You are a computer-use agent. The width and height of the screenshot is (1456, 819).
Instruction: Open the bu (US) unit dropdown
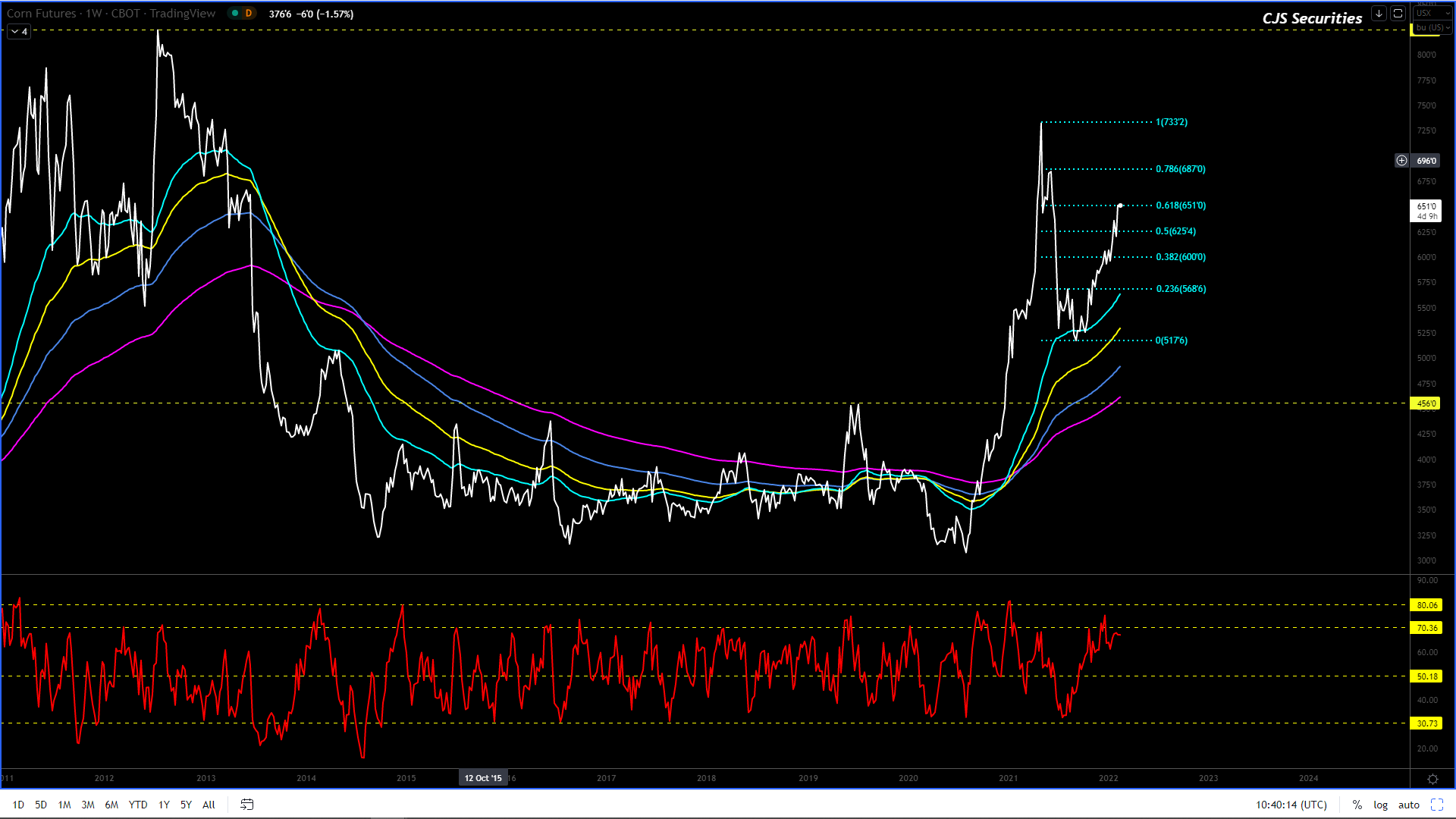click(1432, 27)
